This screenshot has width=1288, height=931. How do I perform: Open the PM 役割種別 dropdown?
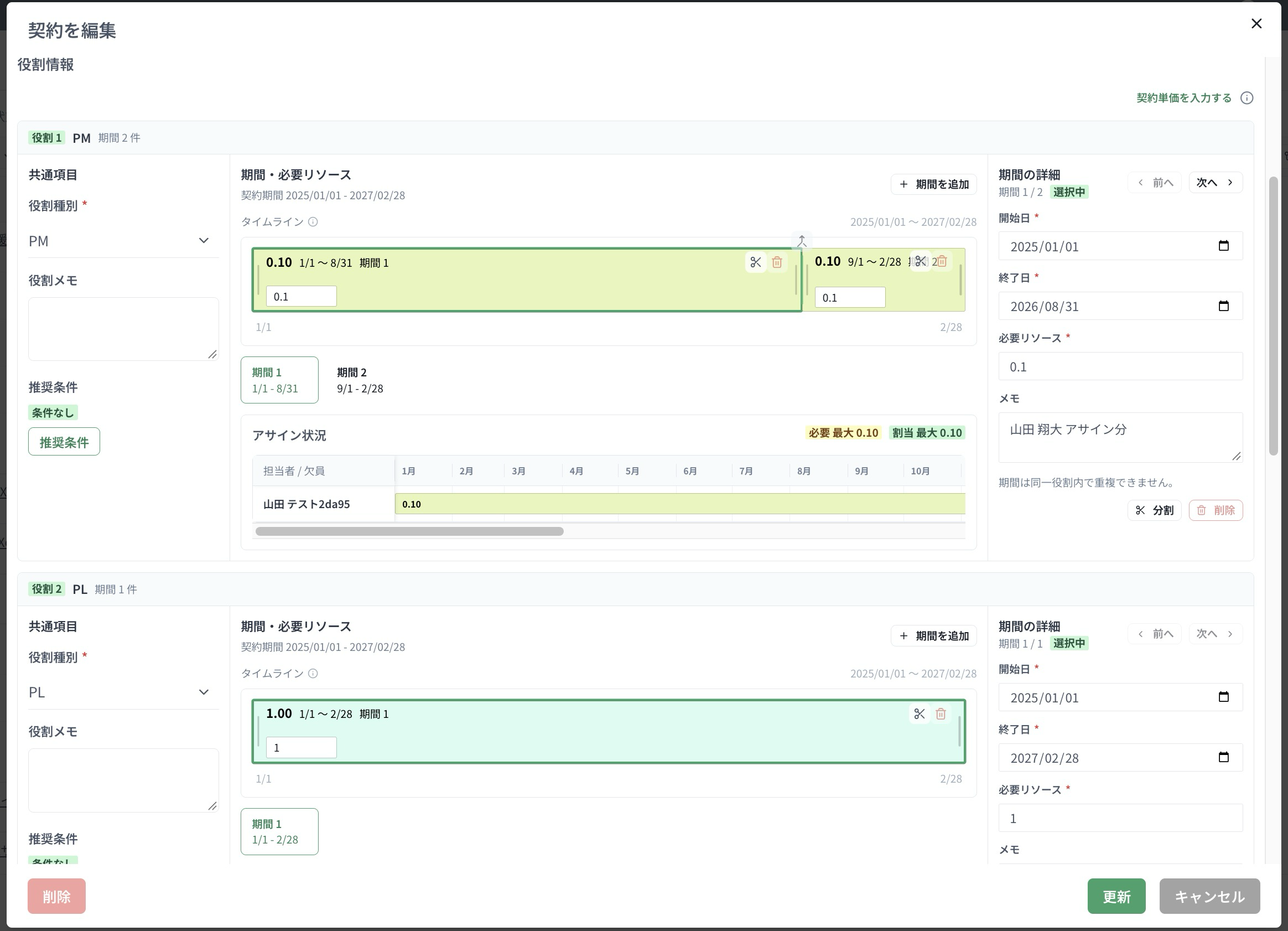click(124, 241)
